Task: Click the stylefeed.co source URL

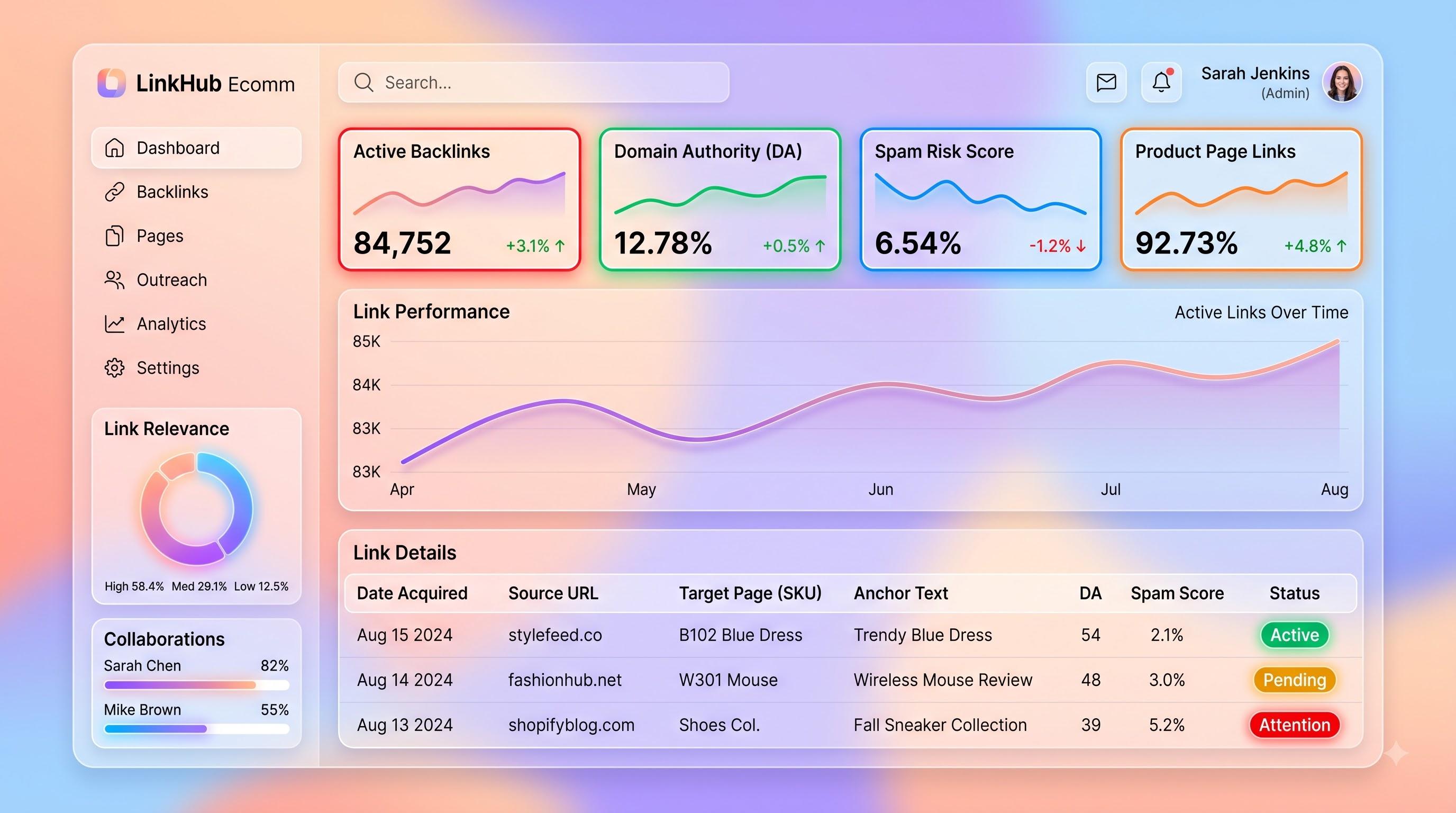Action: pyautogui.click(x=555, y=635)
